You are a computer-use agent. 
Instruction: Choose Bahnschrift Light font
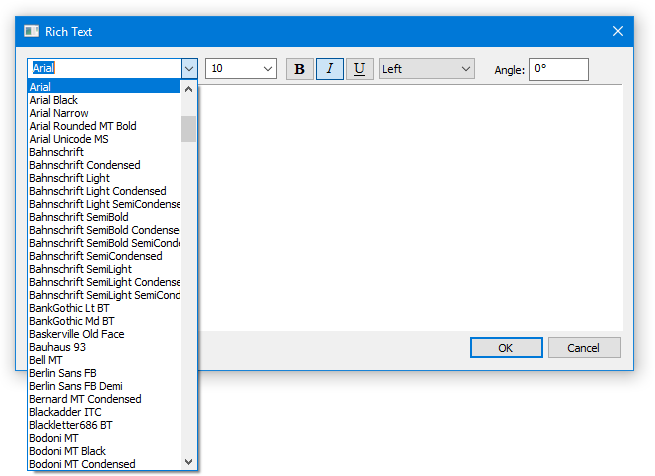coord(104,178)
